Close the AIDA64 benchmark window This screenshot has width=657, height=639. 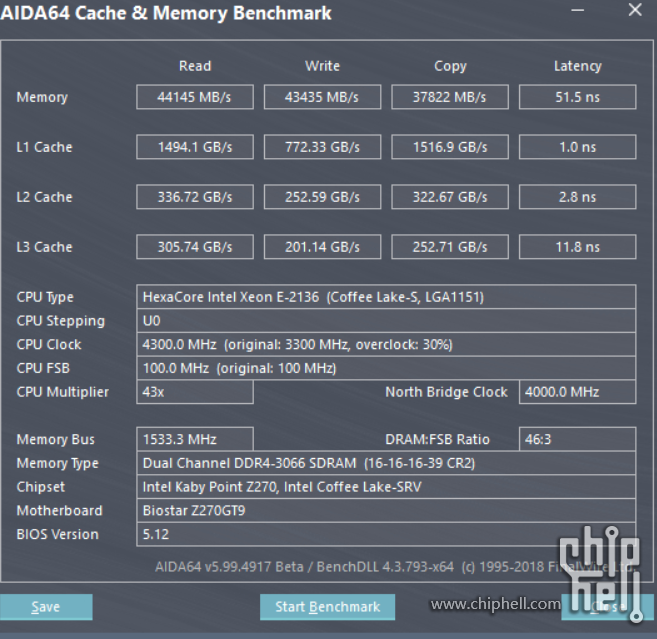click(635, 9)
